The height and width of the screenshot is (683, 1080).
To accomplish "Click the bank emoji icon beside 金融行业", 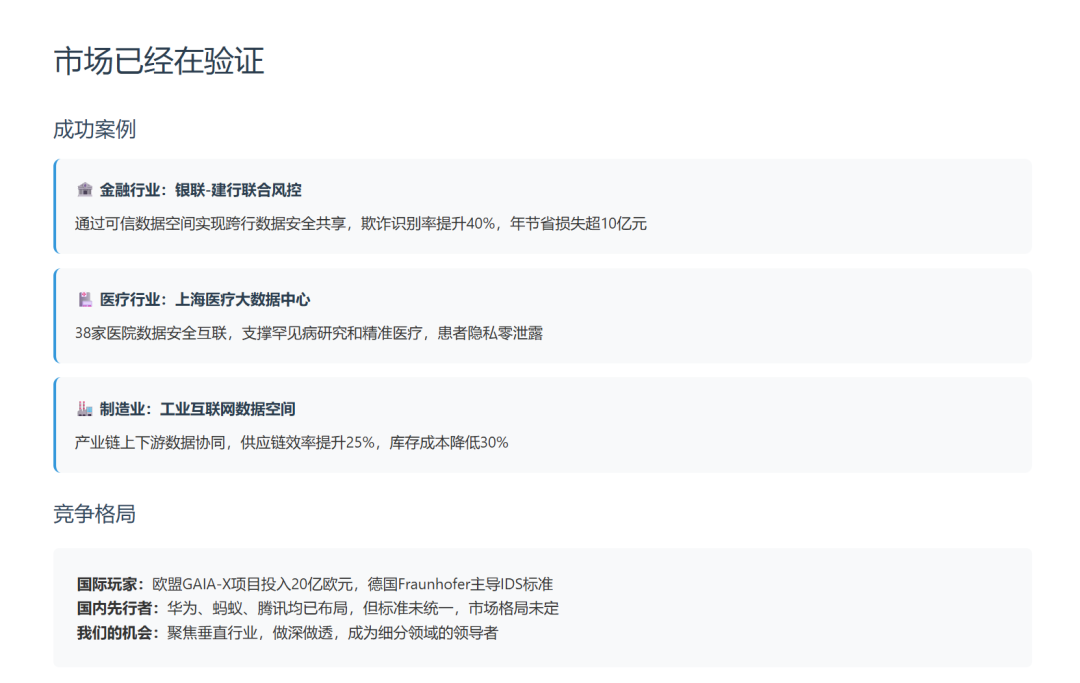I will click(x=85, y=189).
